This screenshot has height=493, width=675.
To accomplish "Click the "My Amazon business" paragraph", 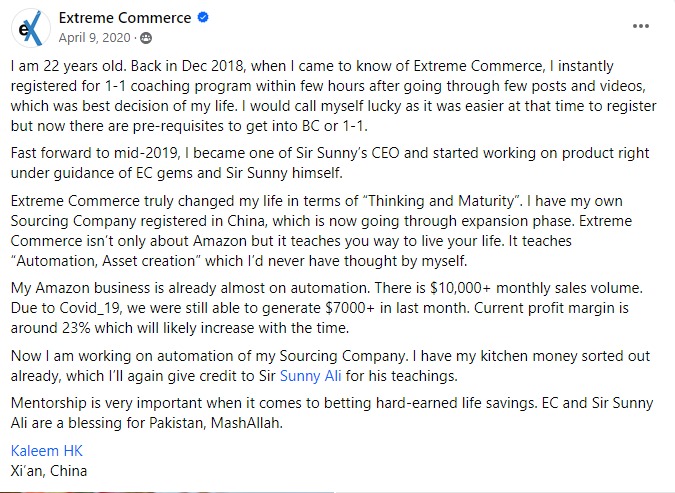I will pyautogui.click(x=327, y=308).
